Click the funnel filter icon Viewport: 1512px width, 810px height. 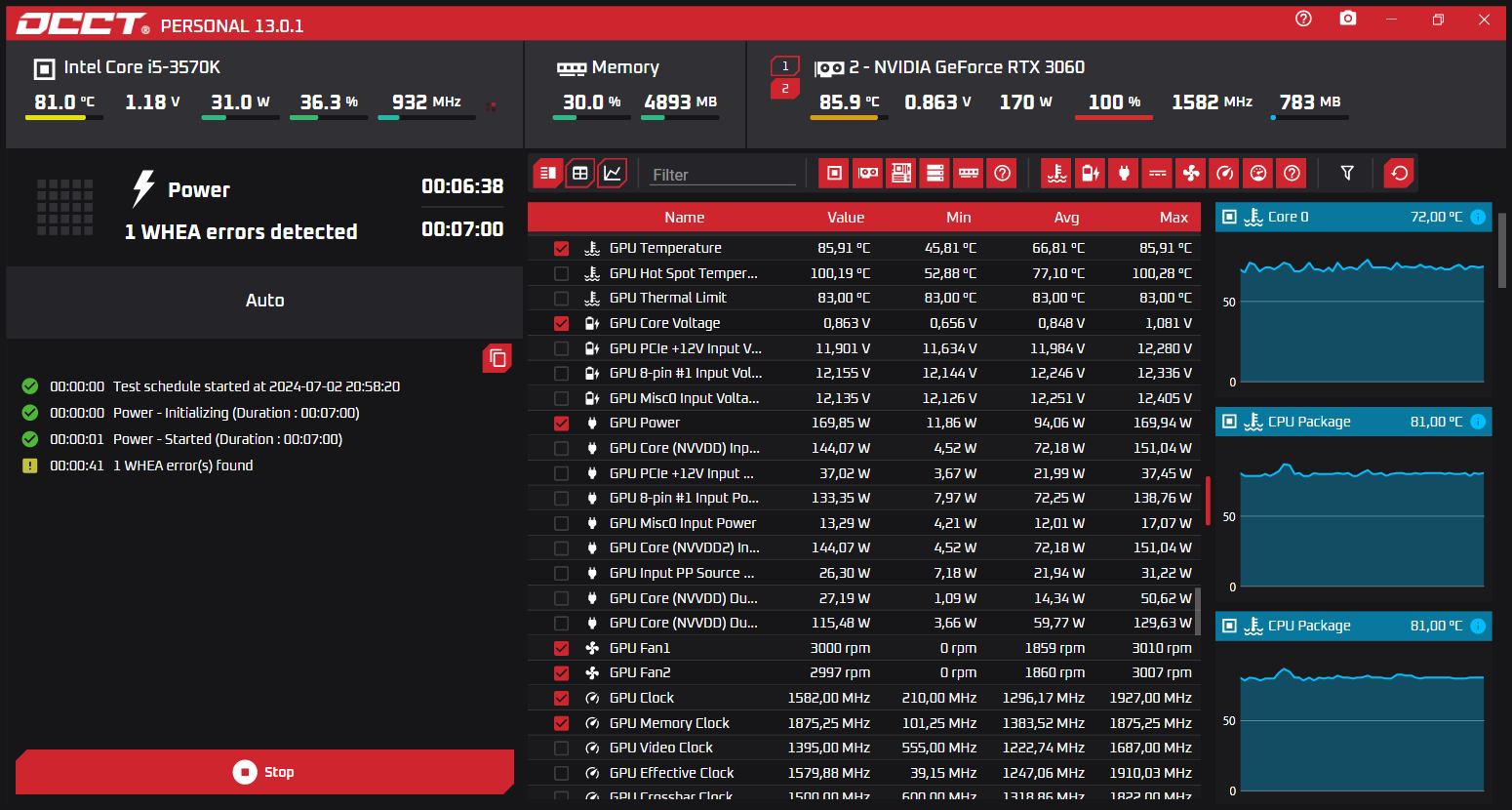(x=1347, y=174)
